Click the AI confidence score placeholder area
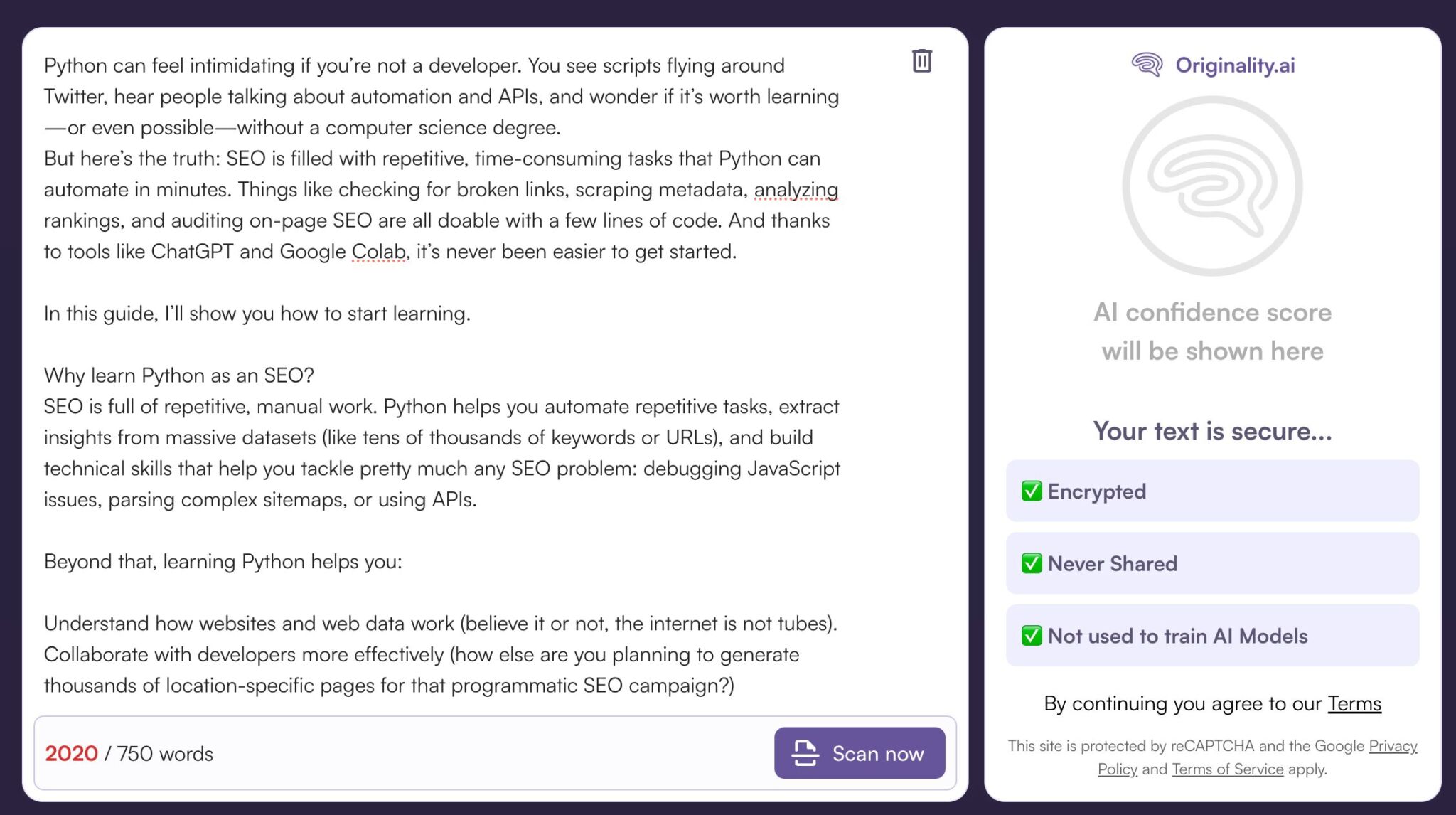 (x=1213, y=331)
